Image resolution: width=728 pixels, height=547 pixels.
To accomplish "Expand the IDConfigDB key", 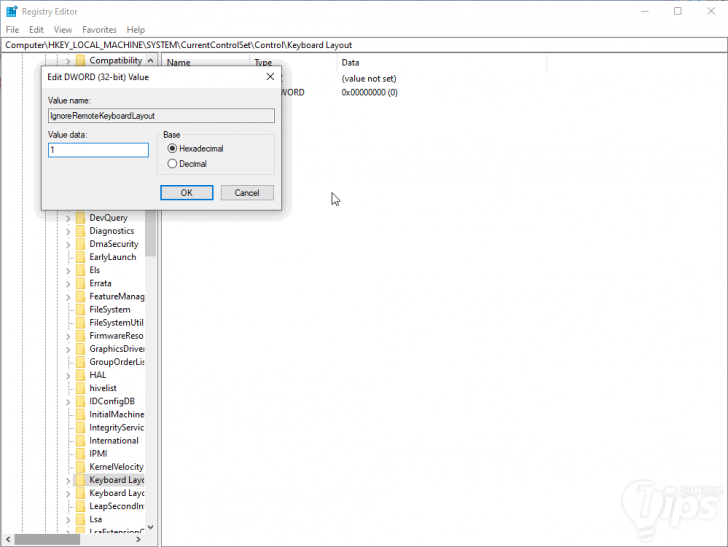I will 68,402.
